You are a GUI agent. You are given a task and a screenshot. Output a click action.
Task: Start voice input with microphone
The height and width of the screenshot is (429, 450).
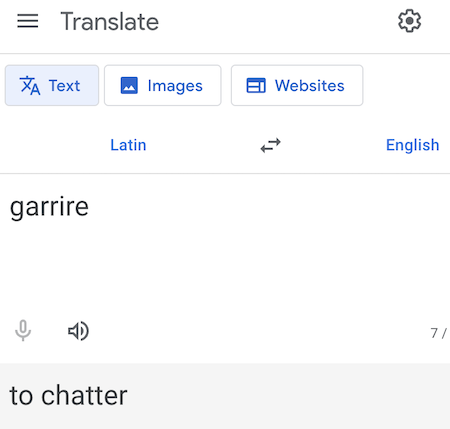(x=23, y=331)
